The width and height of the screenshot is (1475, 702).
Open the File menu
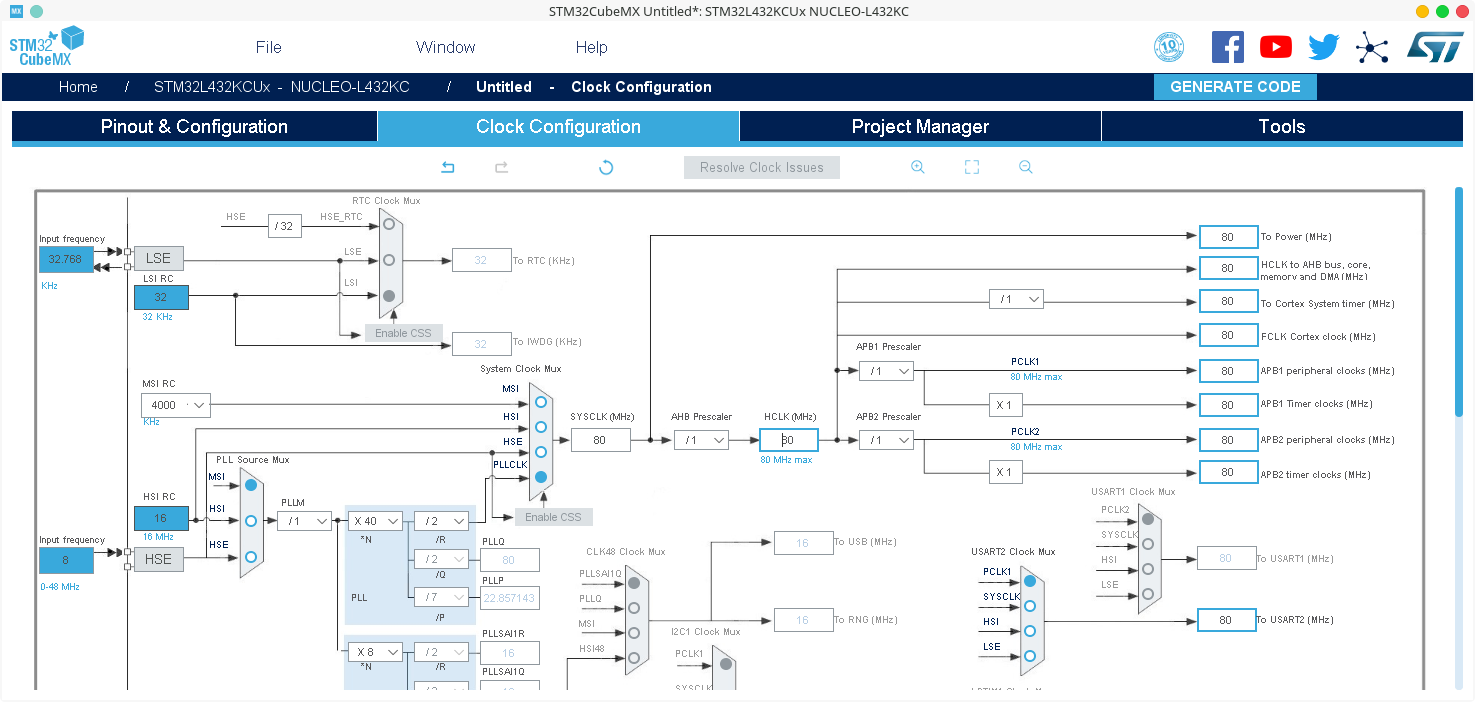[x=268, y=47]
